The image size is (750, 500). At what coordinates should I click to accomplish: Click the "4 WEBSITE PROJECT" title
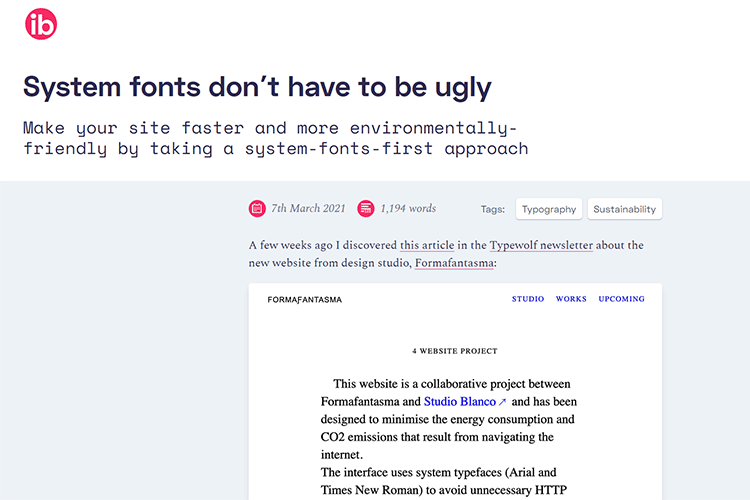(454, 351)
